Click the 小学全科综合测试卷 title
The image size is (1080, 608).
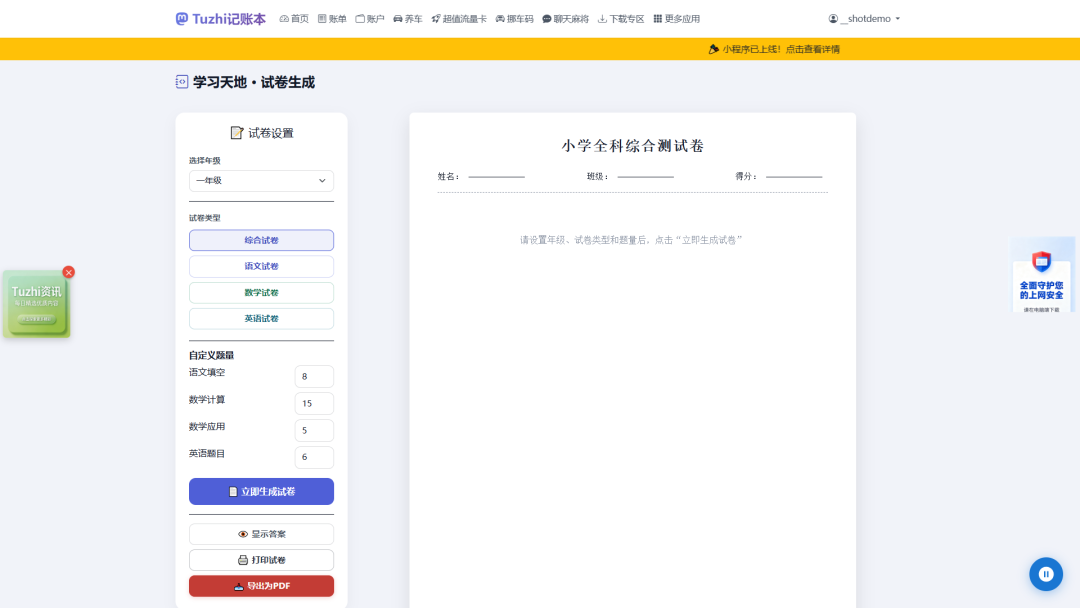pyautogui.click(x=632, y=145)
